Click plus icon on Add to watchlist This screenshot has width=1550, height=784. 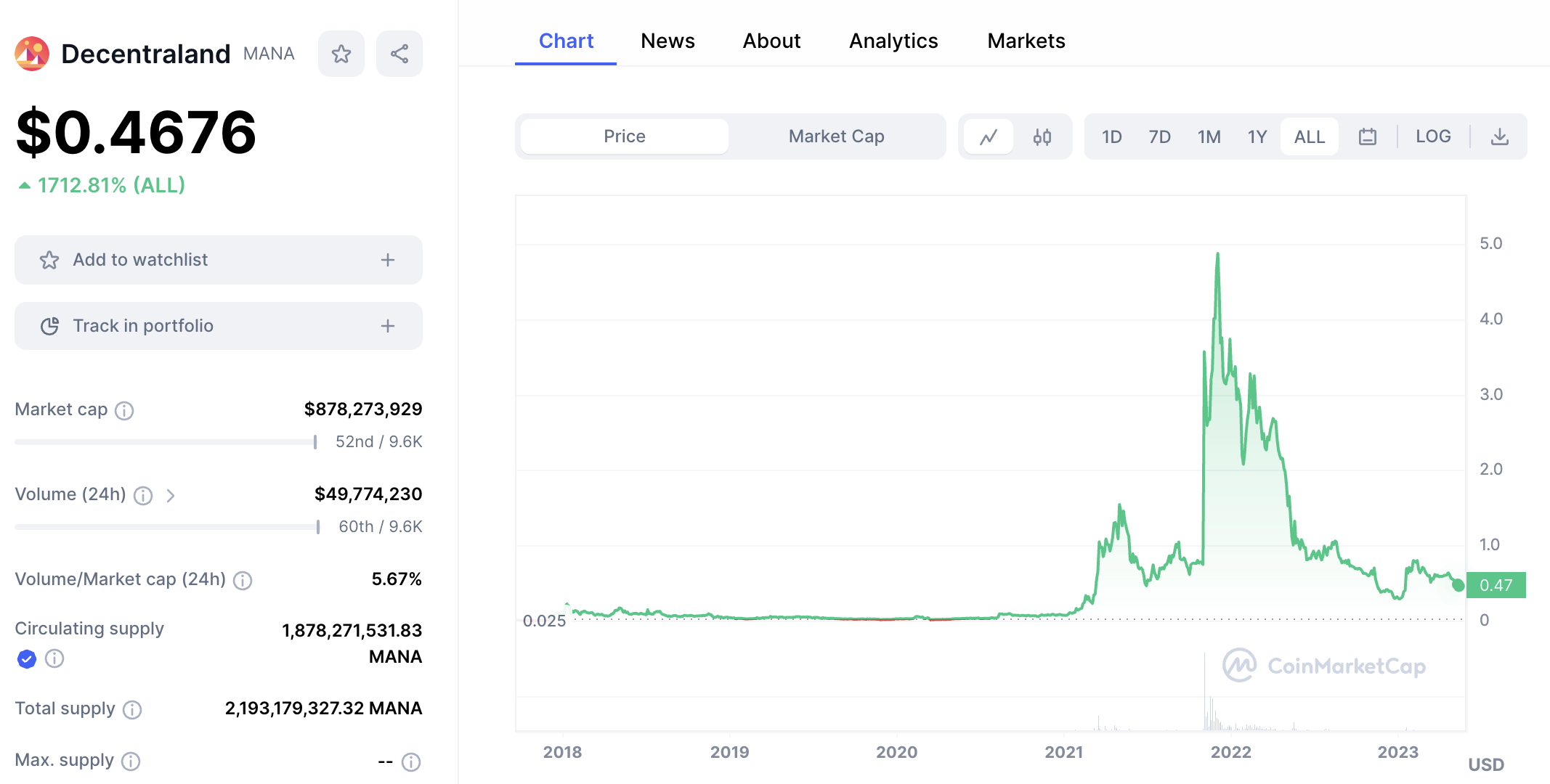pos(388,260)
